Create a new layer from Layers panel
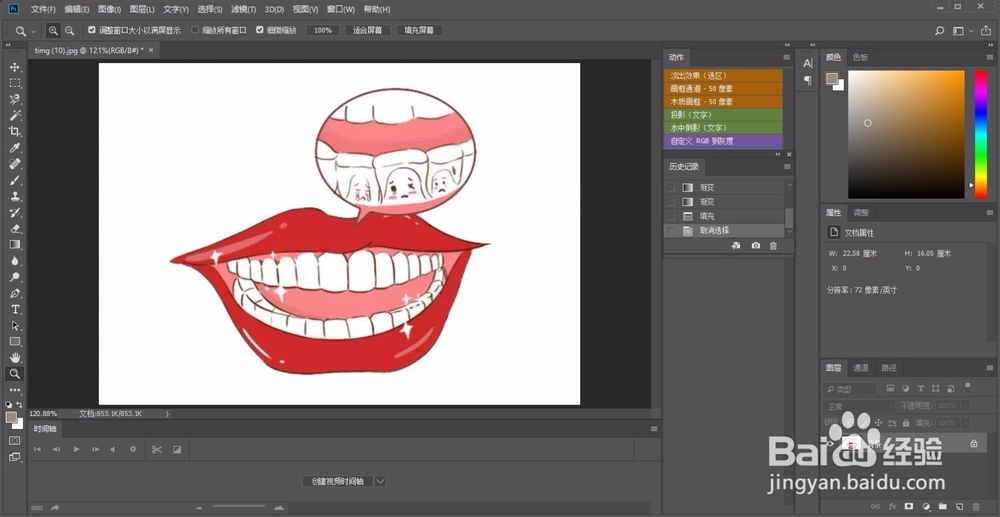Image resolution: width=1000 pixels, height=517 pixels. pos(958,506)
